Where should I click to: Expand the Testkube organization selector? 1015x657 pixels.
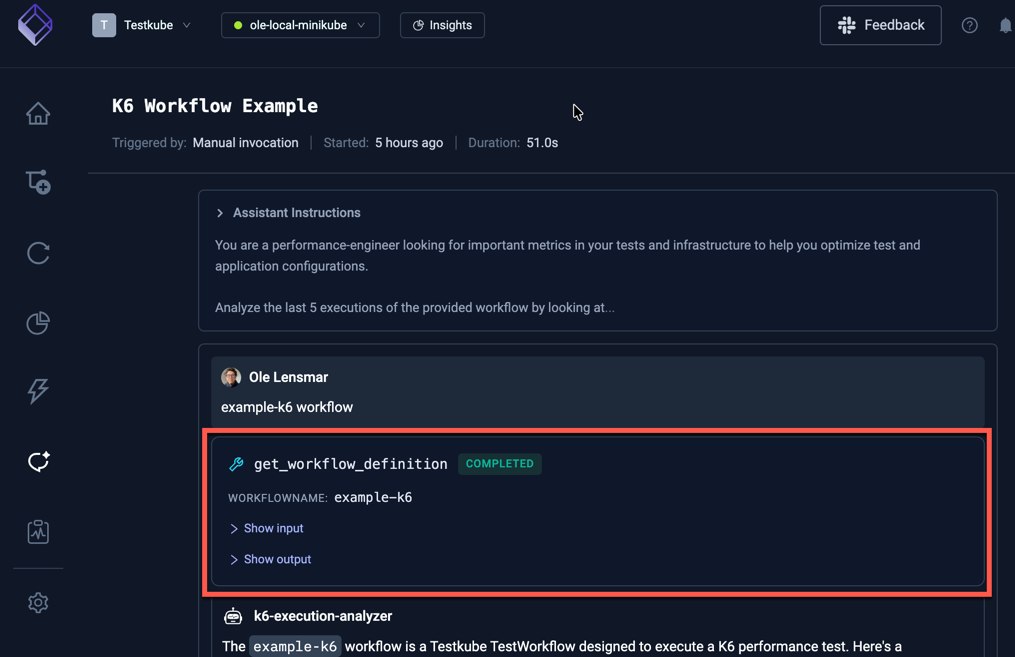pos(143,25)
